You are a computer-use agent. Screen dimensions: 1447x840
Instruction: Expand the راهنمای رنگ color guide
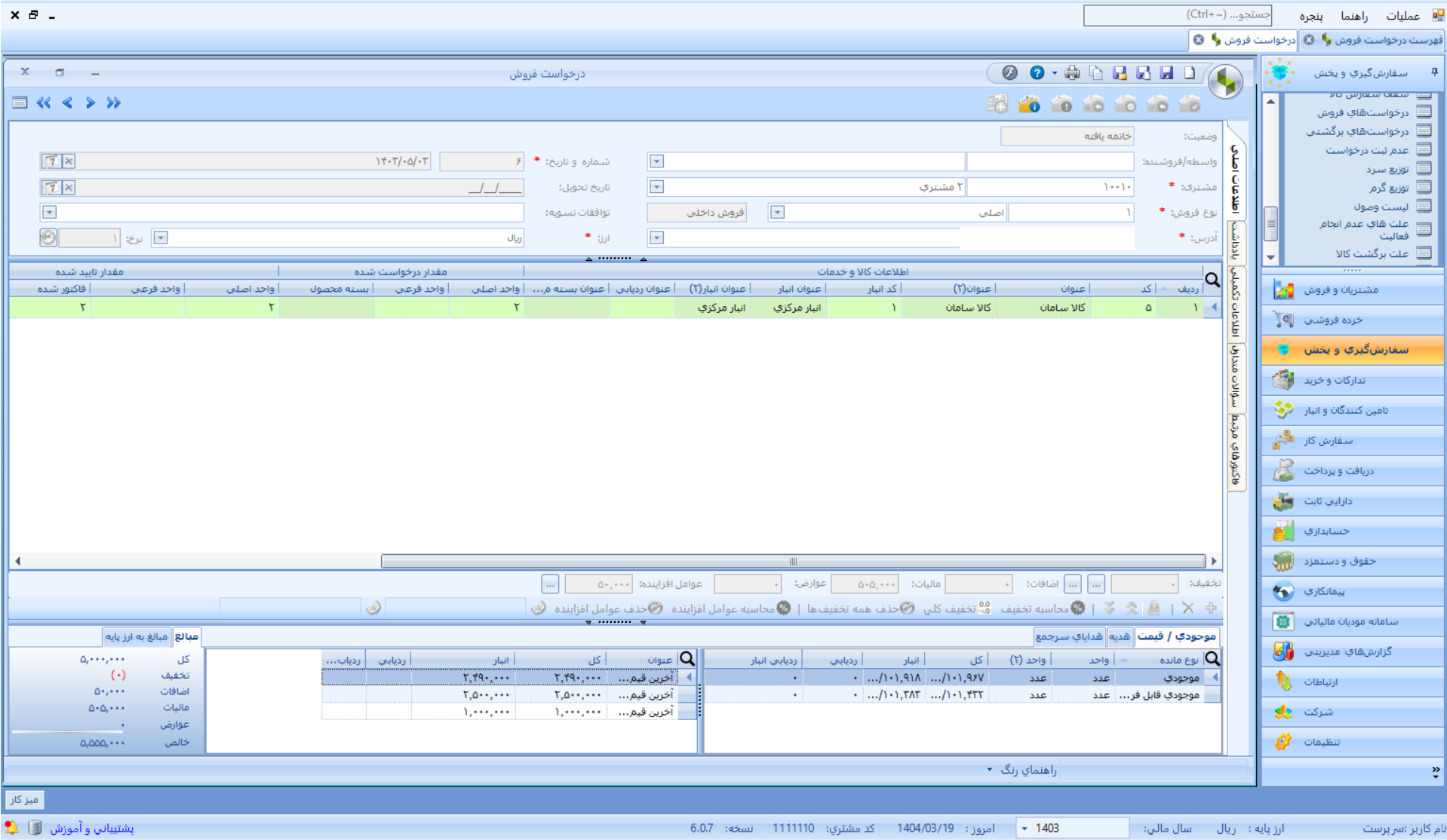tap(1022, 770)
